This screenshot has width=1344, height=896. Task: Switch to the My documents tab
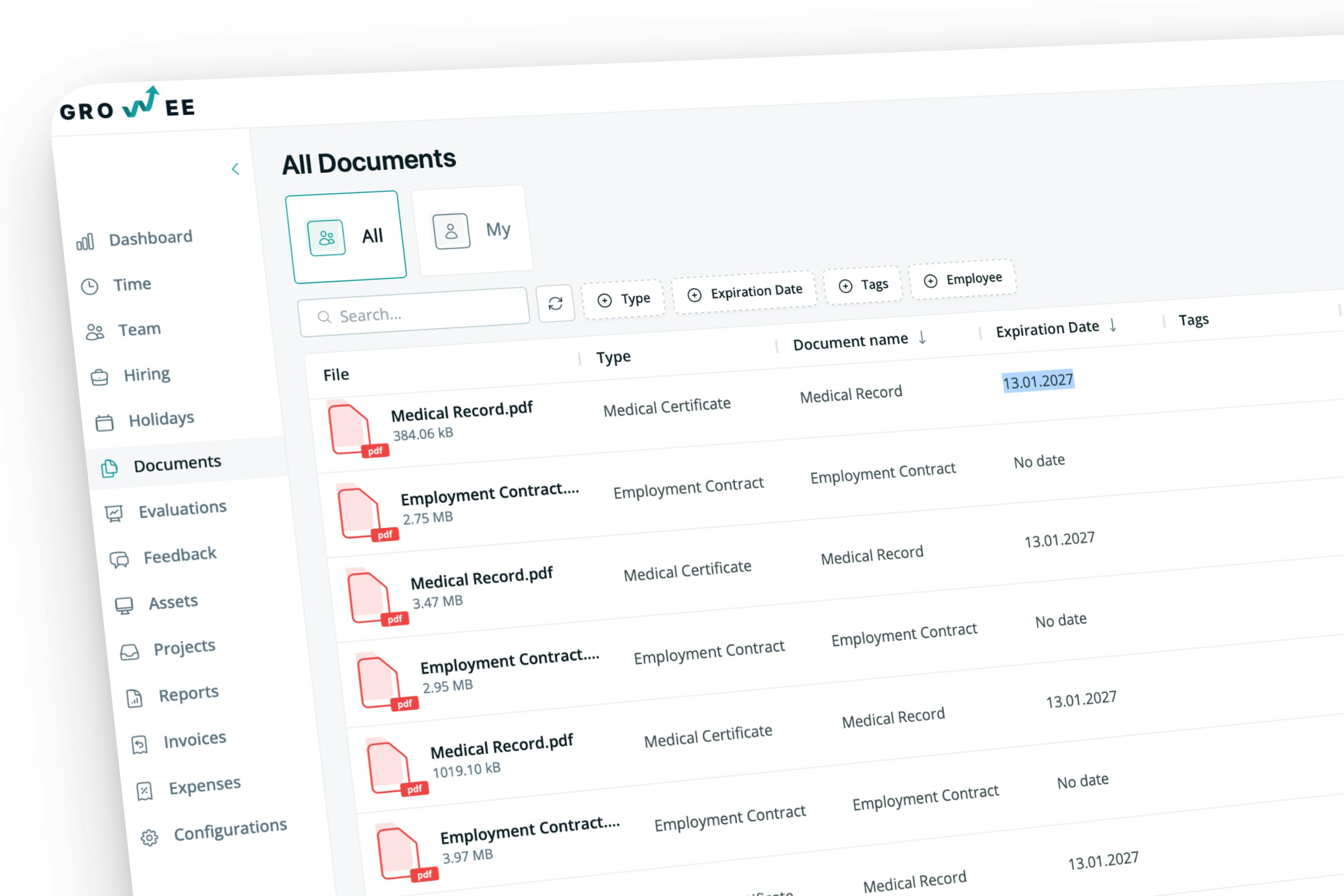pyautogui.click(x=472, y=230)
